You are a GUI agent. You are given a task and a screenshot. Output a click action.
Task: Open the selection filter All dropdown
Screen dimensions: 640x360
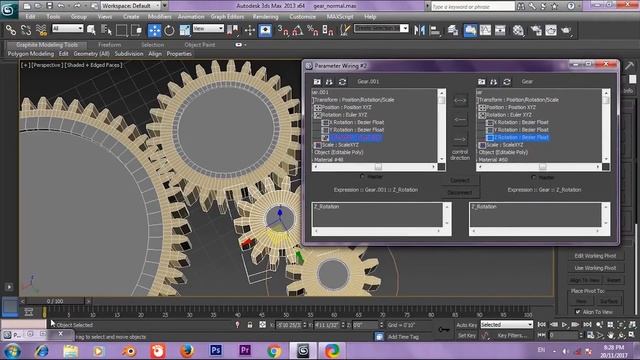pyautogui.click(x=67, y=28)
